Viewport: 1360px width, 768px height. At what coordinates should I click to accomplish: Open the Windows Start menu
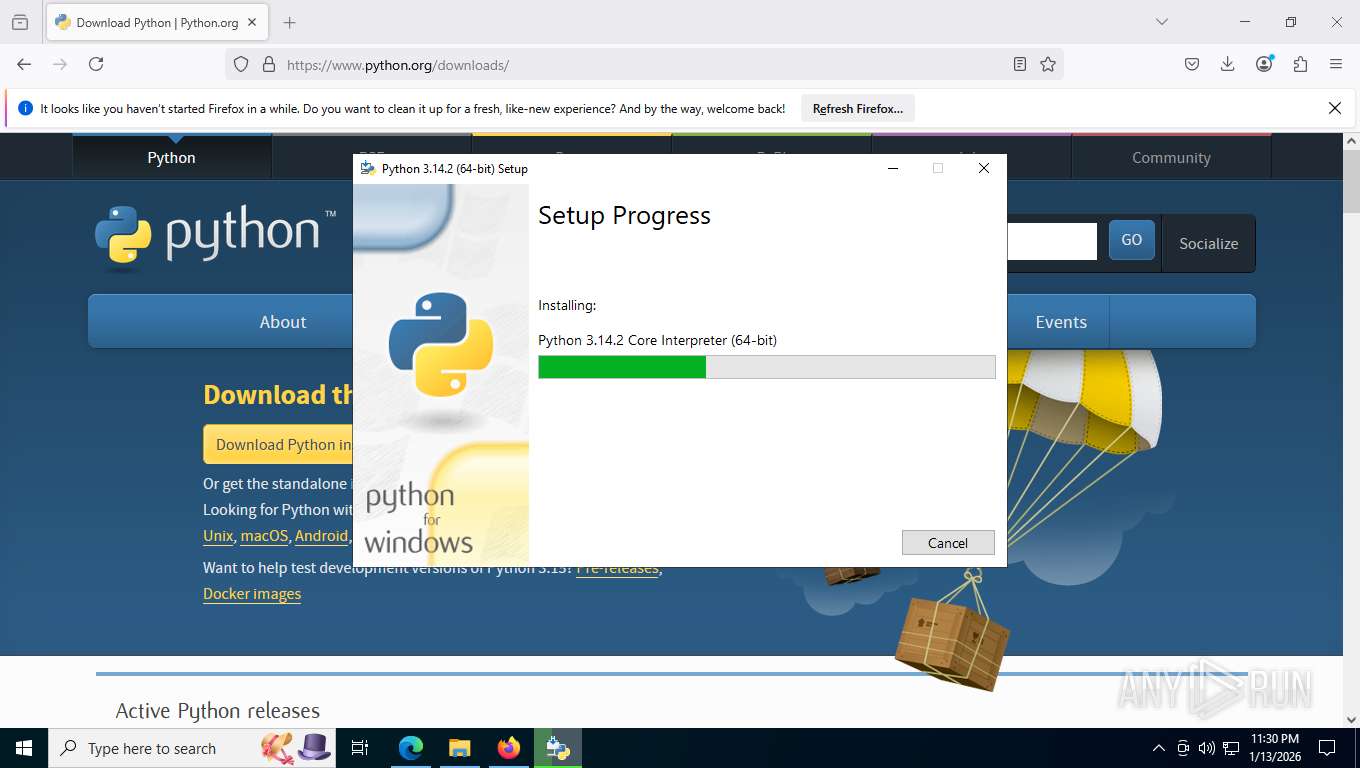point(24,748)
